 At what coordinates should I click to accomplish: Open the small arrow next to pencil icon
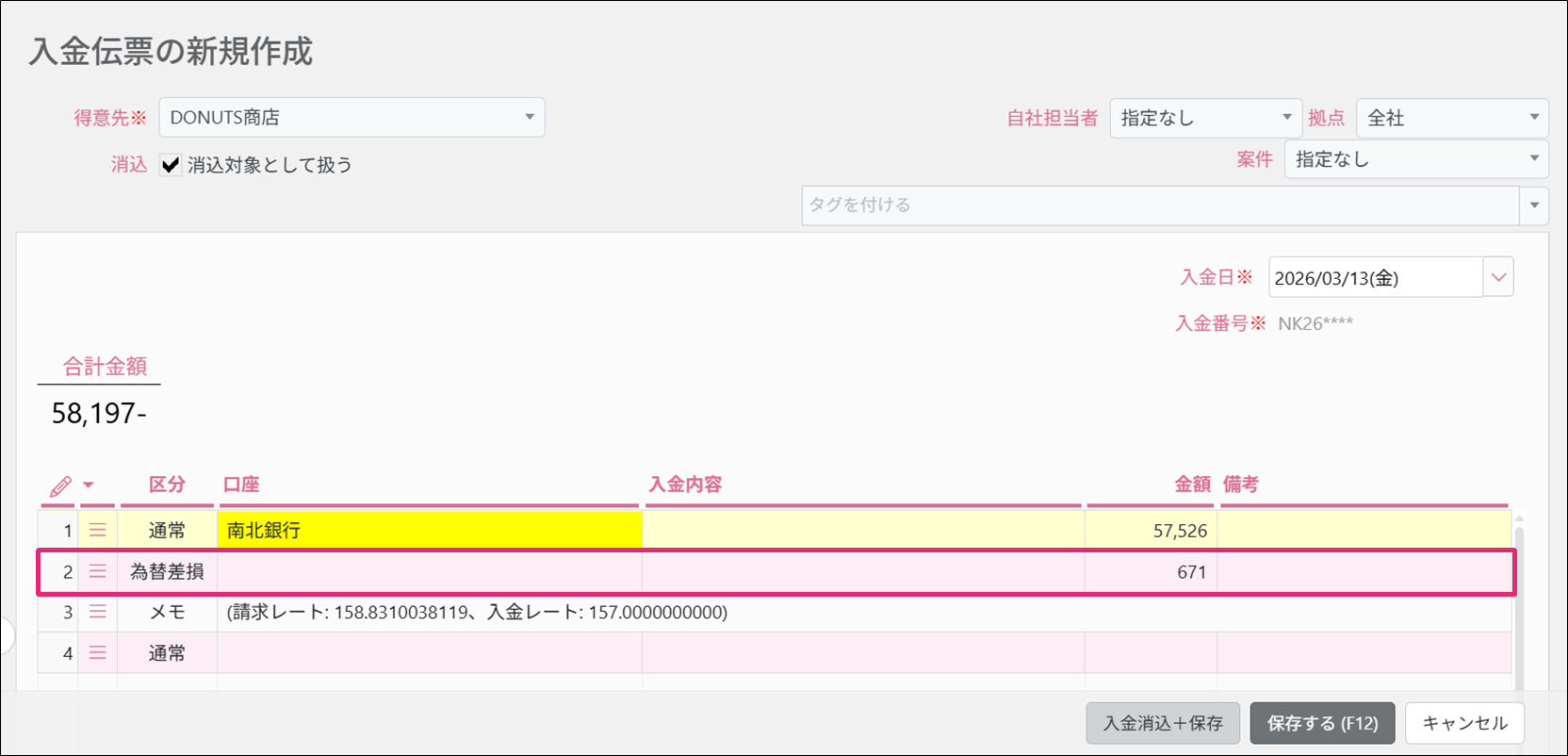pos(89,485)
